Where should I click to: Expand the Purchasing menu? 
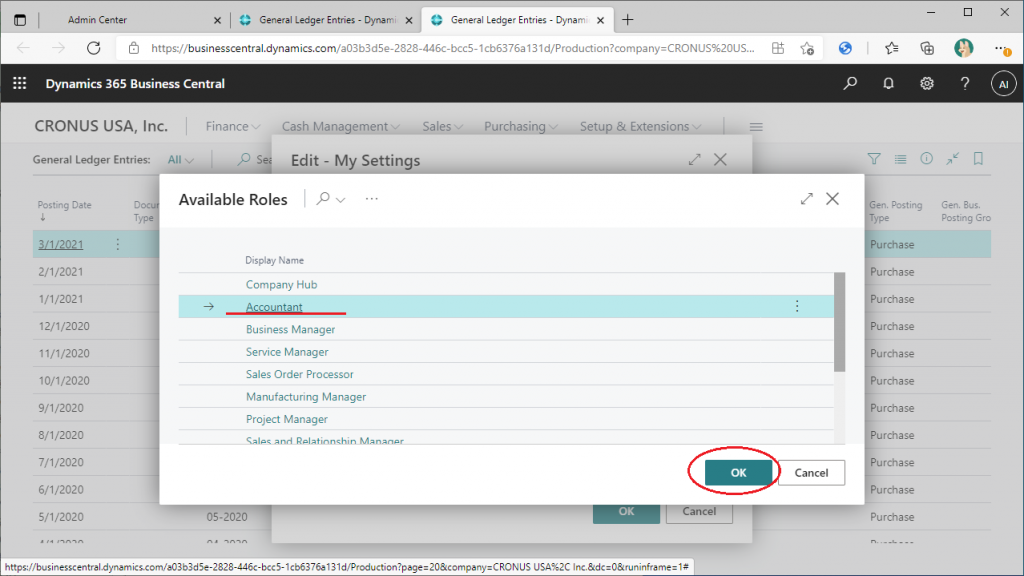[x=520, y=127]
